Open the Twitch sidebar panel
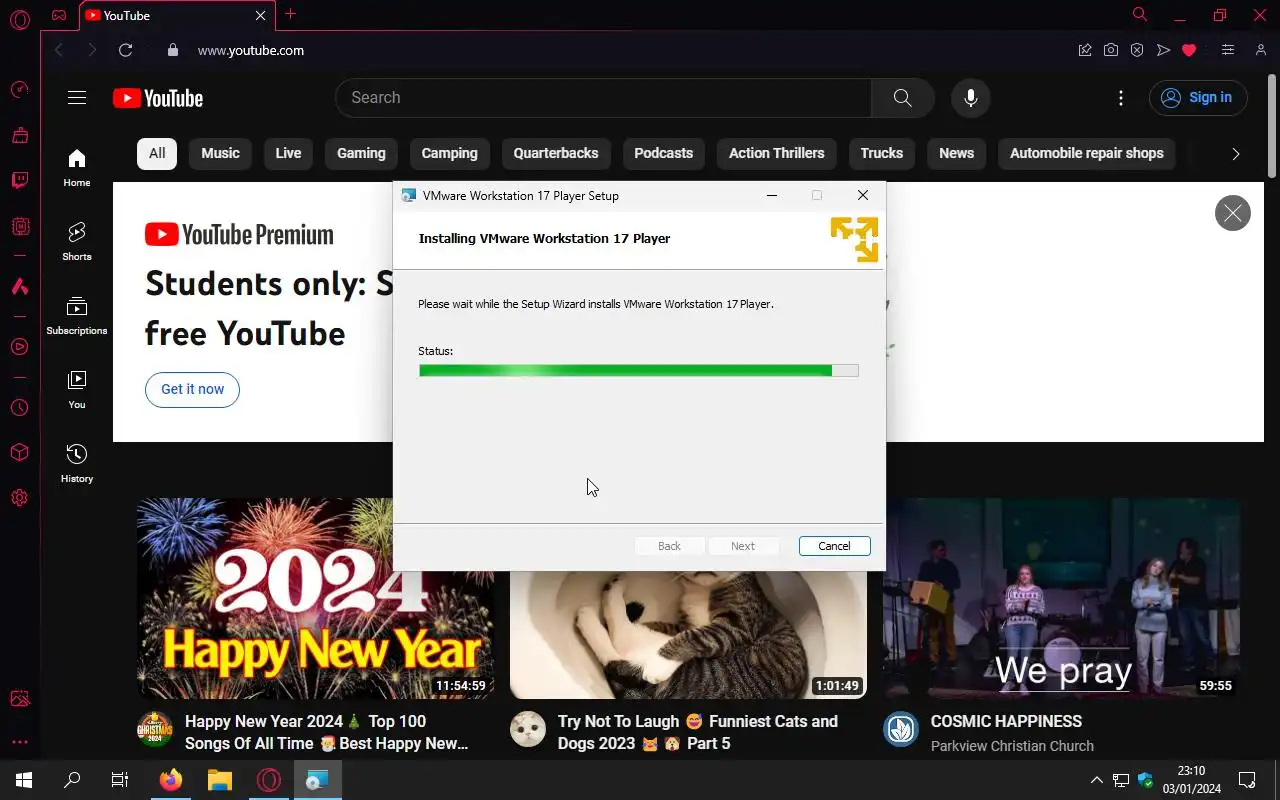This screenshot has width=1280, height=800. tap(19, 181)
